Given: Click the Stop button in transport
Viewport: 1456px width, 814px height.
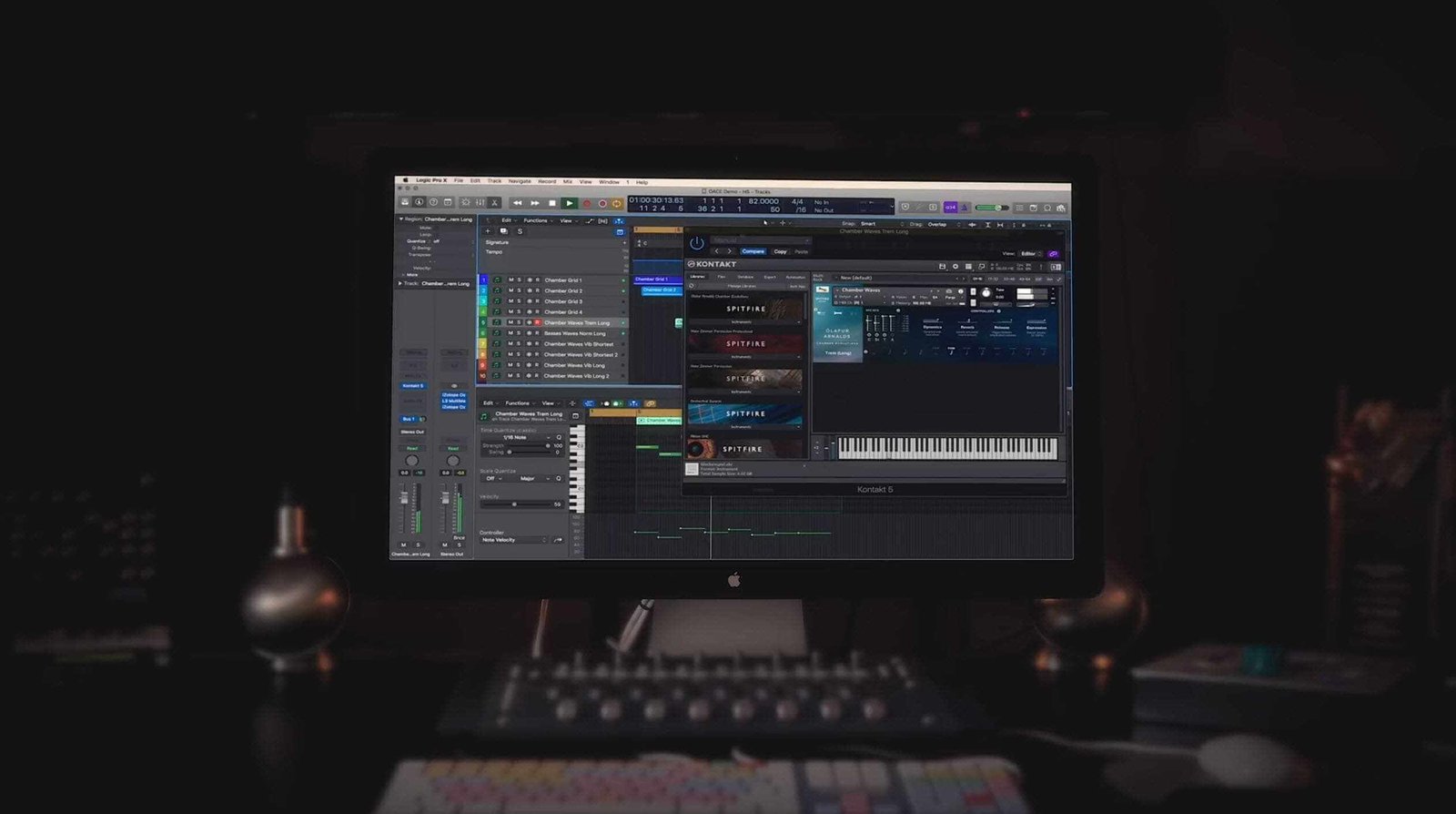Looking at the screenshot, I should tap(551, 203).
